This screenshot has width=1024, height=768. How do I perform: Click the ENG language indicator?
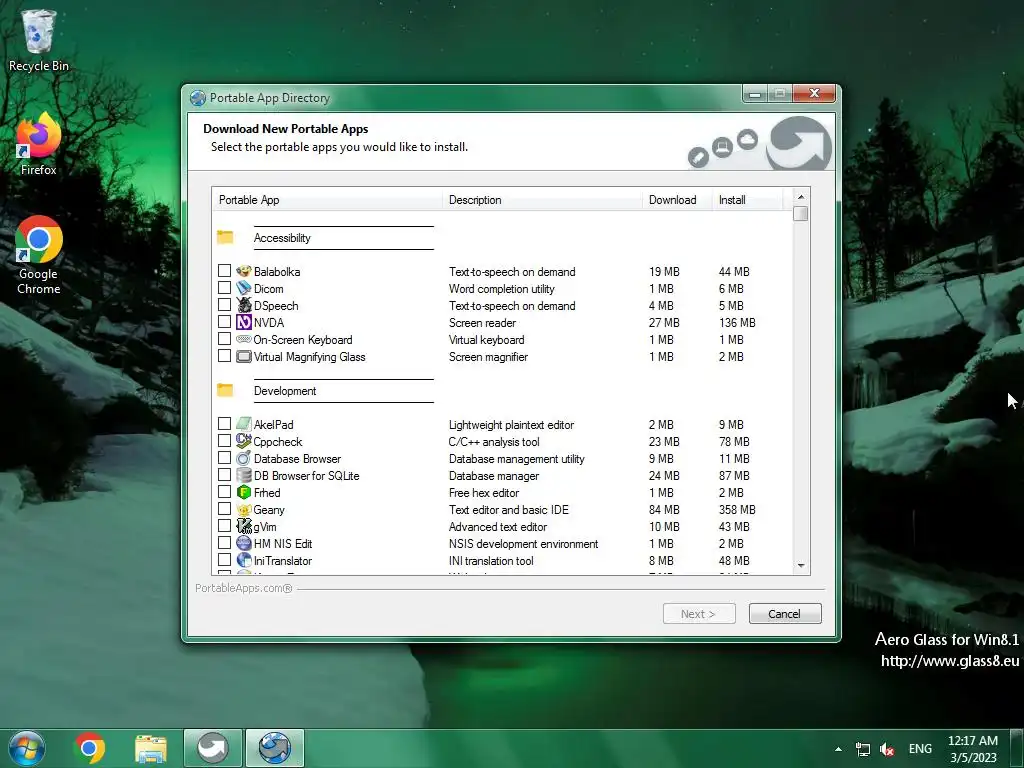coord(920,749)
